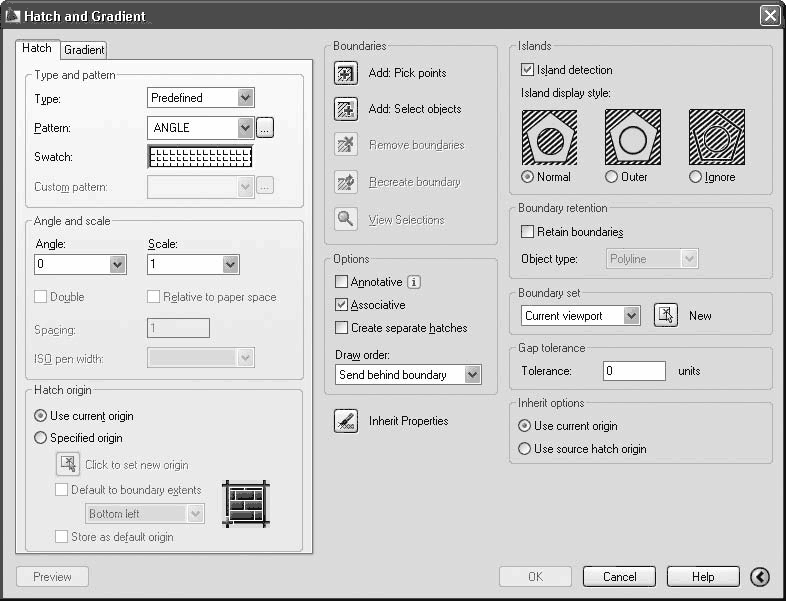Viewport: 786px width, 601px height.
Task: Enable the Annotative checkbox
Action: click(341, 282)
